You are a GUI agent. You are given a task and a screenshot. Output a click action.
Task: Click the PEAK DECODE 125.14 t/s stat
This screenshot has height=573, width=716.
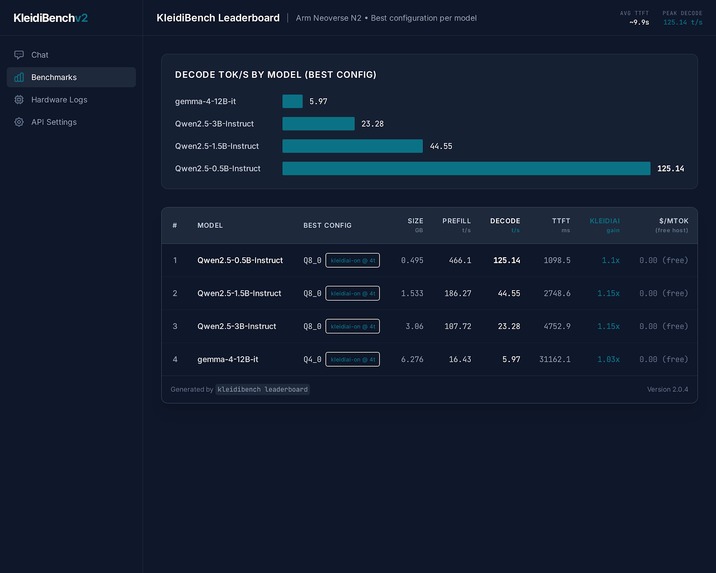pyautogui.click(x=683, y=18)
